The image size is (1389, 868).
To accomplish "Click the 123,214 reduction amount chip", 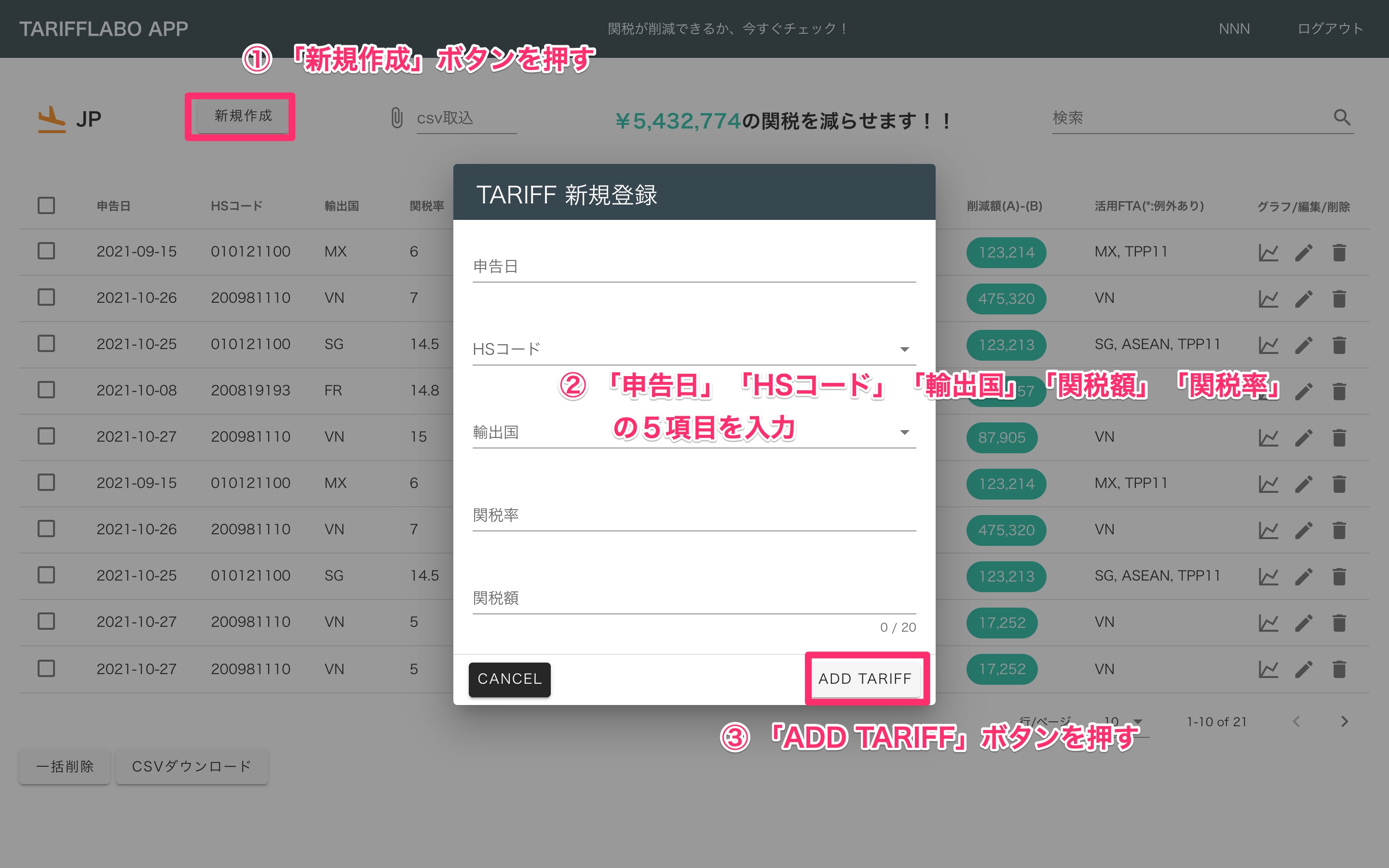I will coord(1006,253).
